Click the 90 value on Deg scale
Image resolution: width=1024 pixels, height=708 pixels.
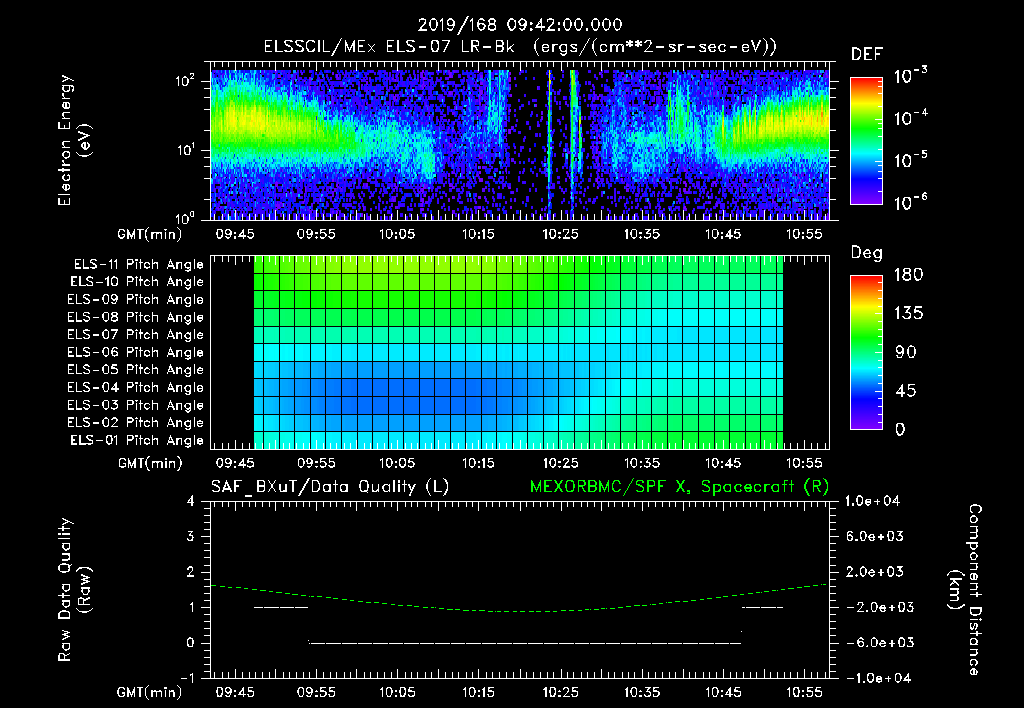point(906,353)
